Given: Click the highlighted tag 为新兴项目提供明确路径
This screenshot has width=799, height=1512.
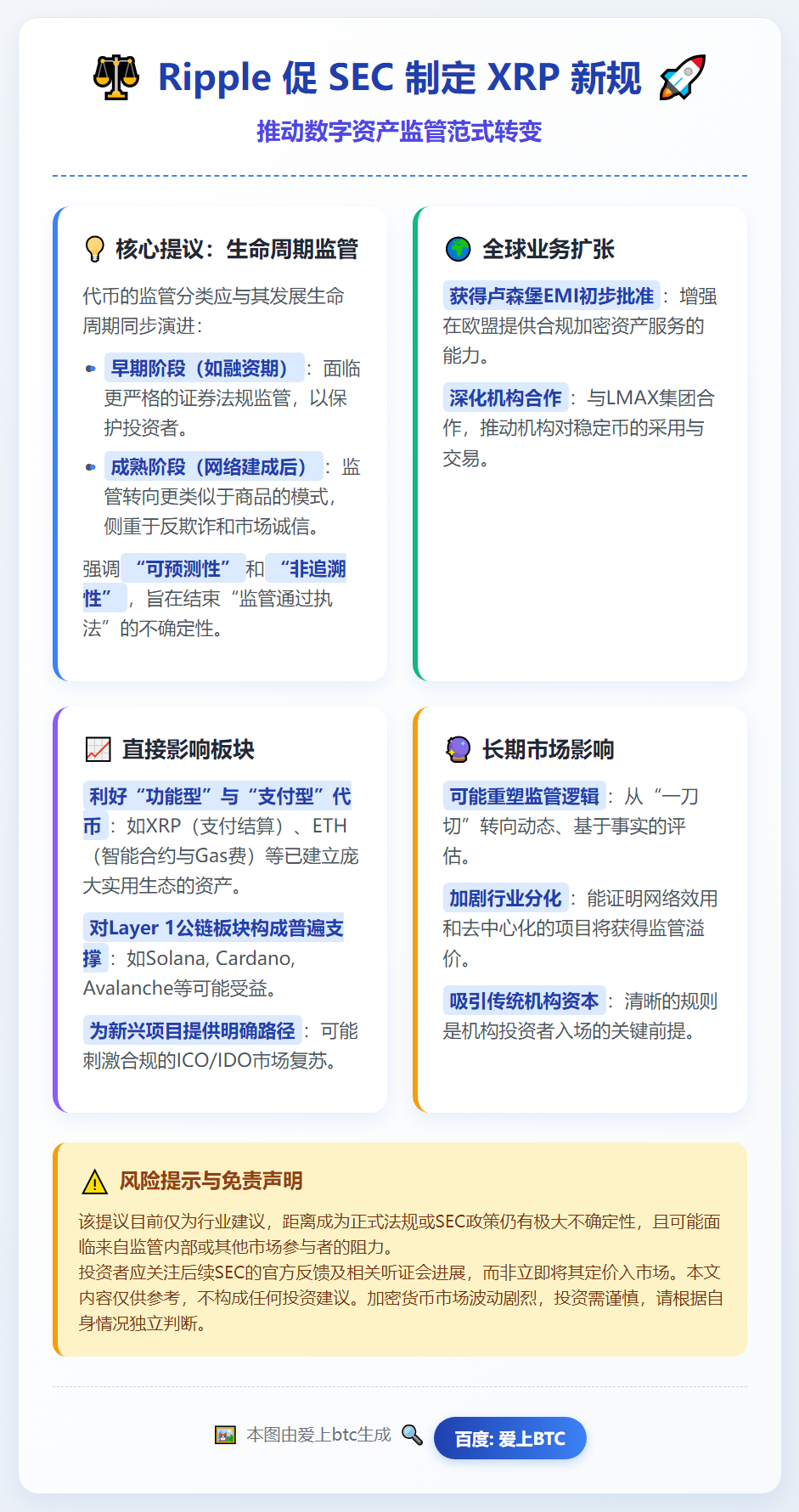Looking at the screenshot, I should tap(192, 1030).
